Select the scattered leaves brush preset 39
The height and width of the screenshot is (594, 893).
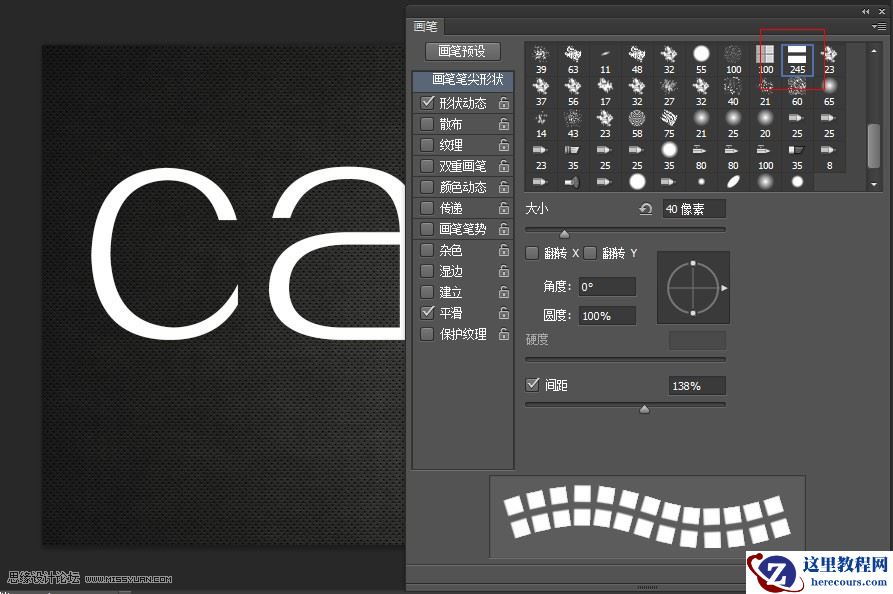tap(540, 55)
